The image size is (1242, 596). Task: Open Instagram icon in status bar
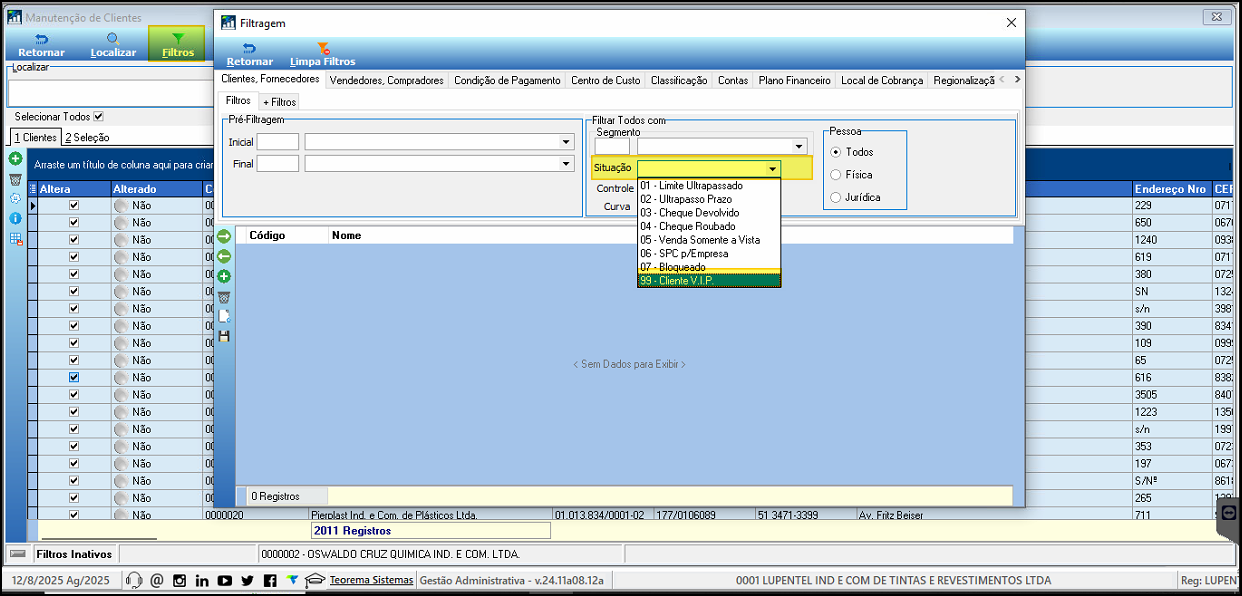click(x=179, y=580)
